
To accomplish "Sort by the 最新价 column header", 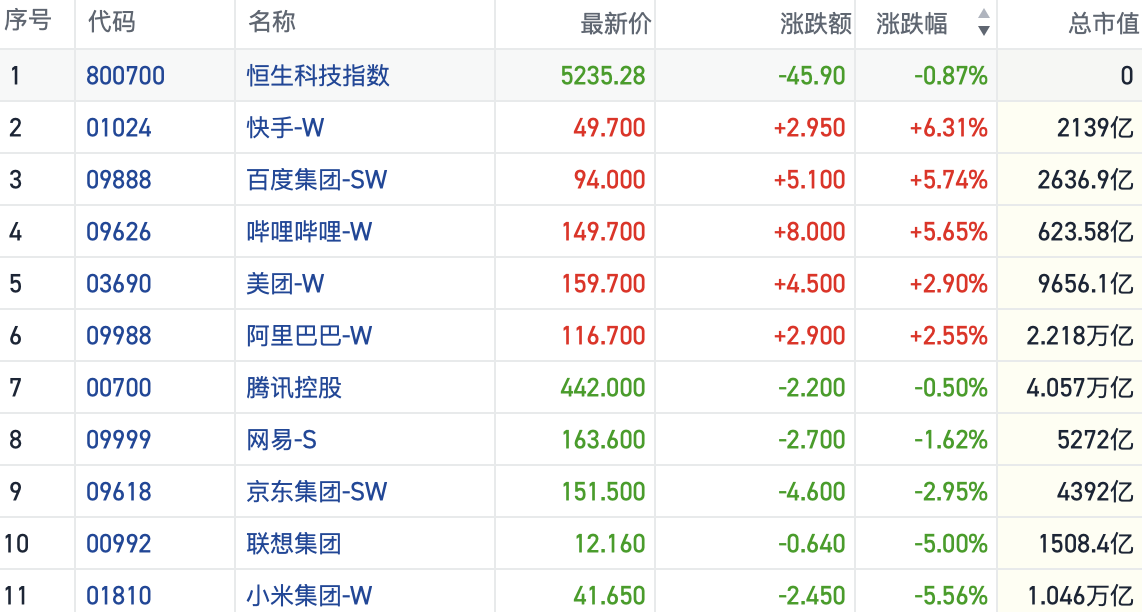I will click(615, 24).
